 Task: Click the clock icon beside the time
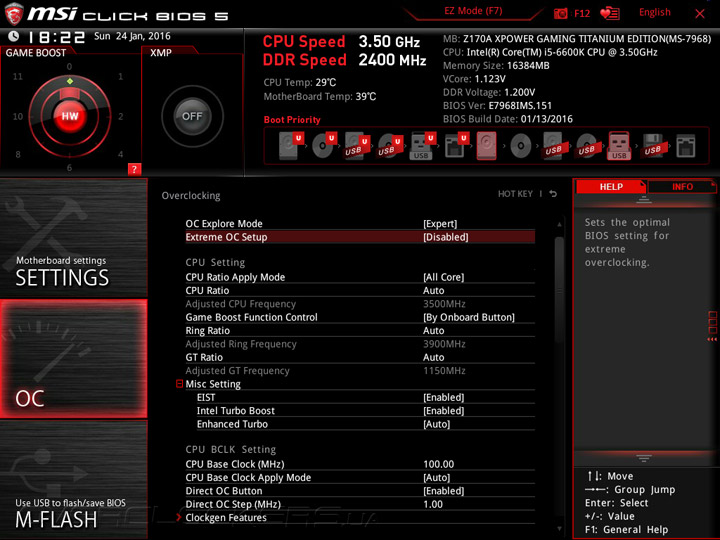(x=14, y=36)
